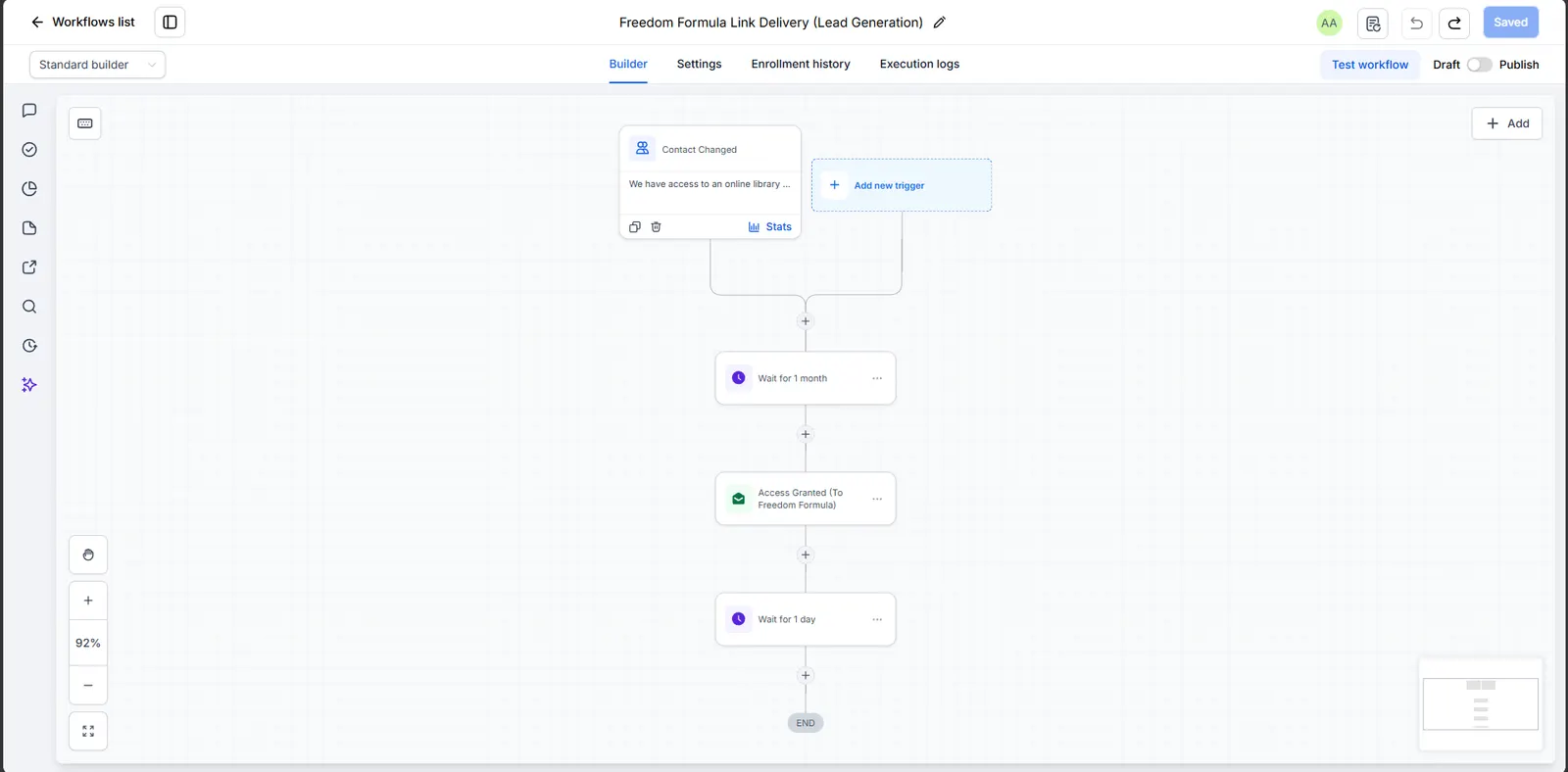Click the Saved button
This screenshot has width=1568, height=772.
(x=1510, y=23)
